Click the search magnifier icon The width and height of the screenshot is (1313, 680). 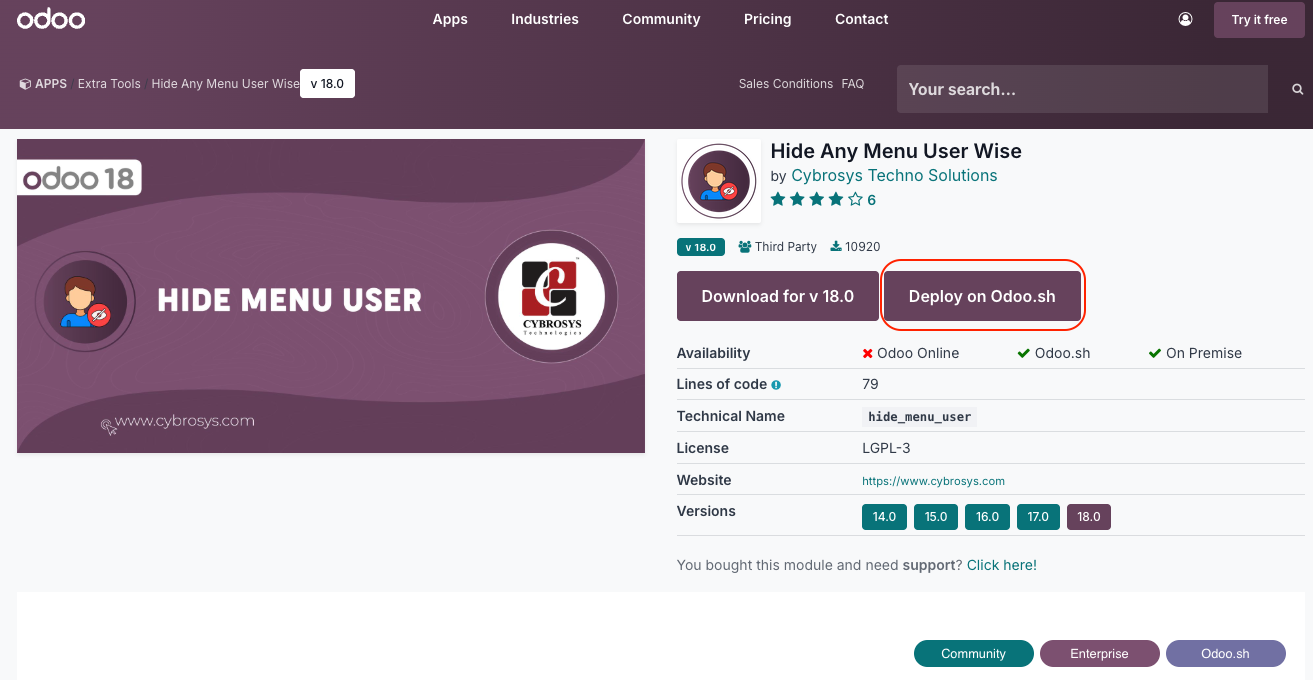1297,89
